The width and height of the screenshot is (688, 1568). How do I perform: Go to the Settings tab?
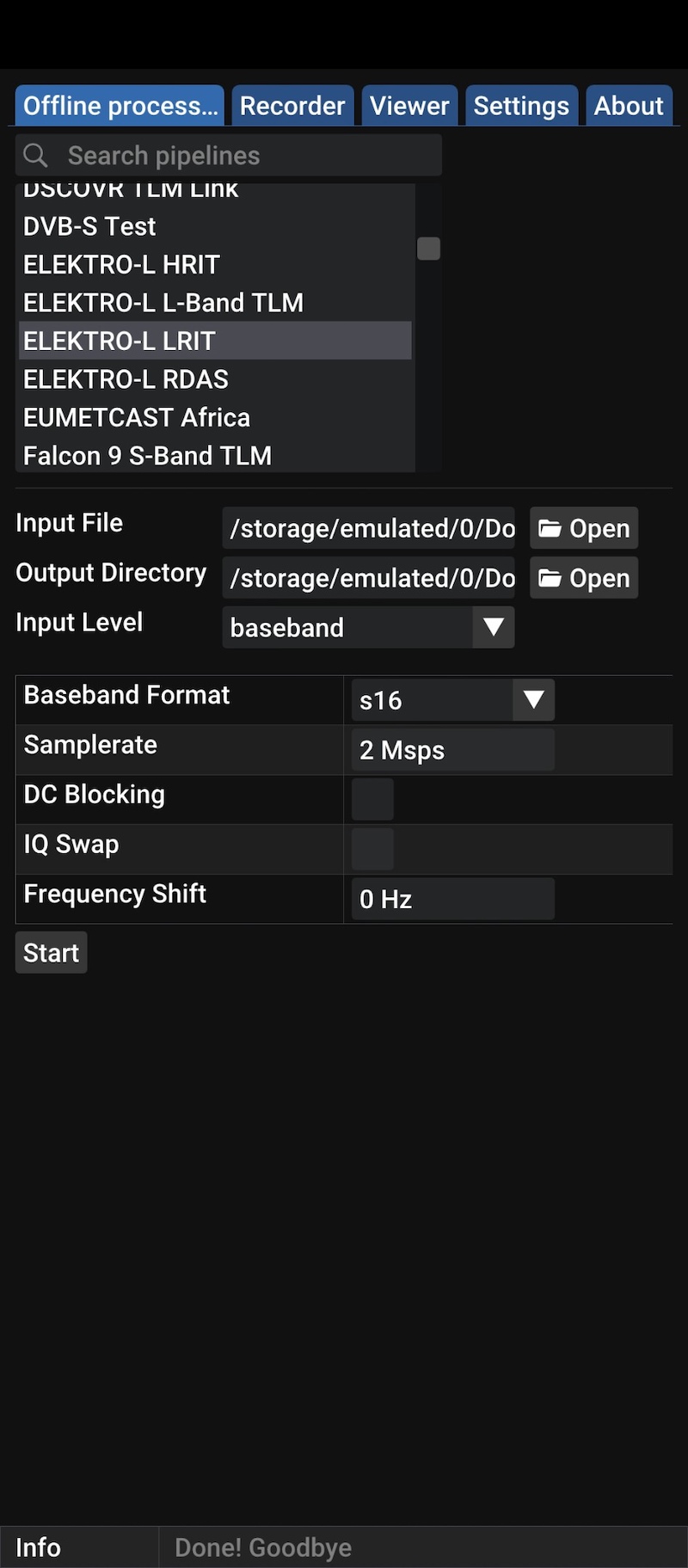point(521,106)
